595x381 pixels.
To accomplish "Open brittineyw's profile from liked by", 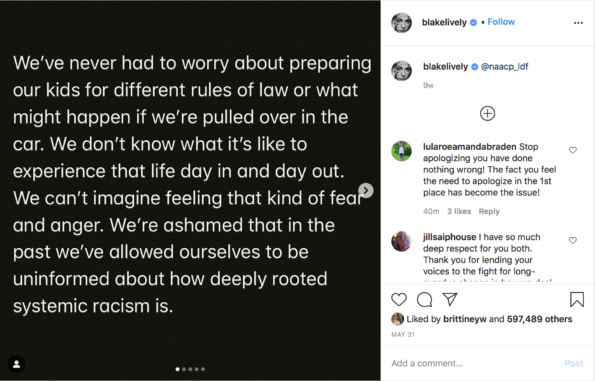I will pyautogui.click(x=464, y=319).
